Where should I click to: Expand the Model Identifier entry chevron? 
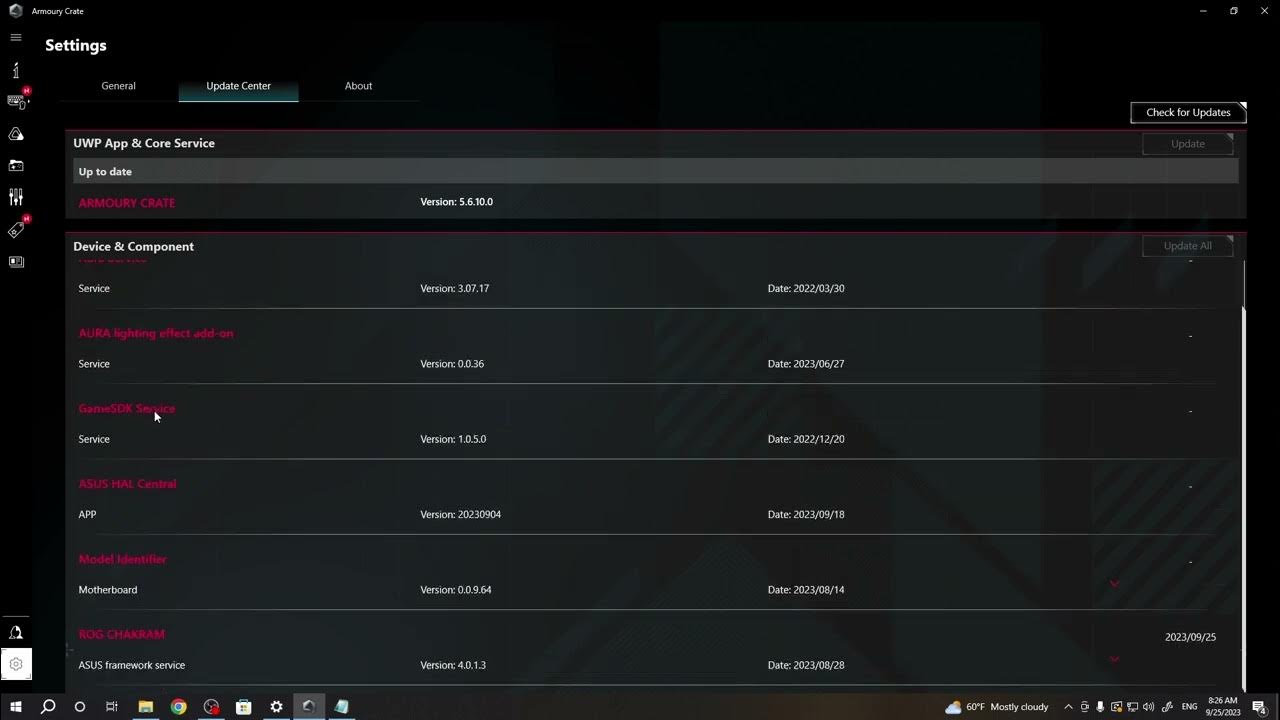click(1114, 583)
